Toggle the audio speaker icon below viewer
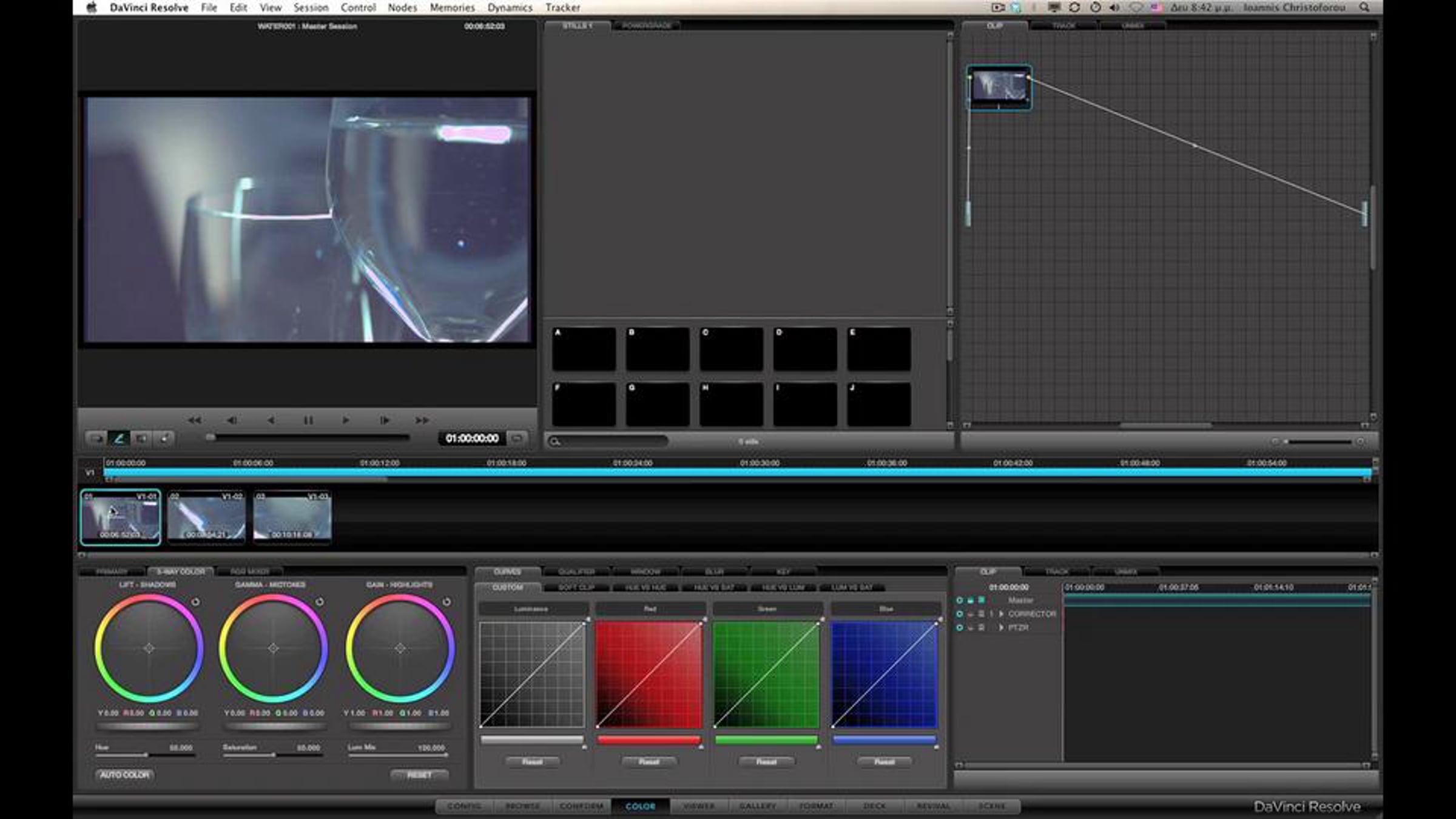 (x=164, y=438)
